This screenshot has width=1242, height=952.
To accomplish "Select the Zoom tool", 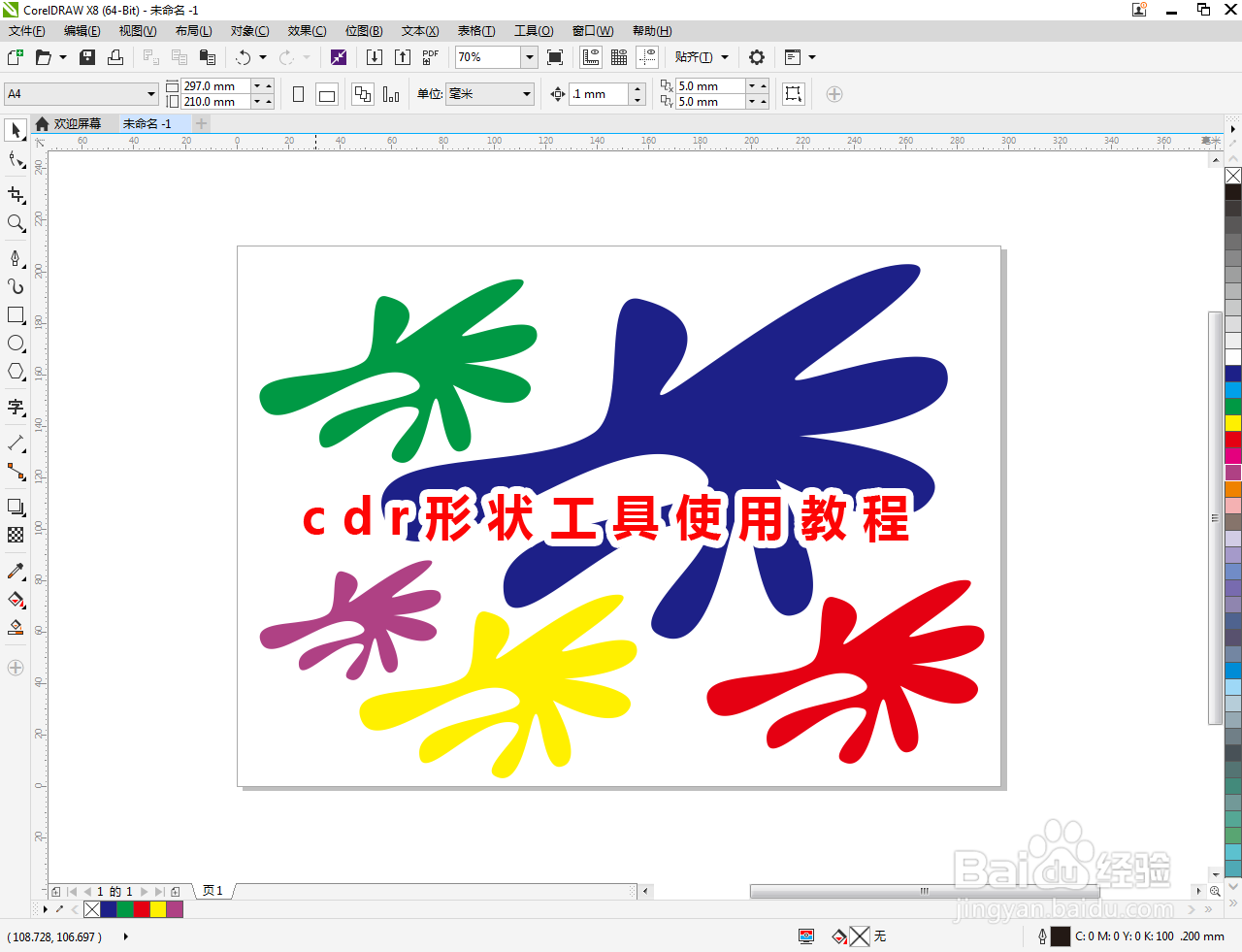I will 16,223.
